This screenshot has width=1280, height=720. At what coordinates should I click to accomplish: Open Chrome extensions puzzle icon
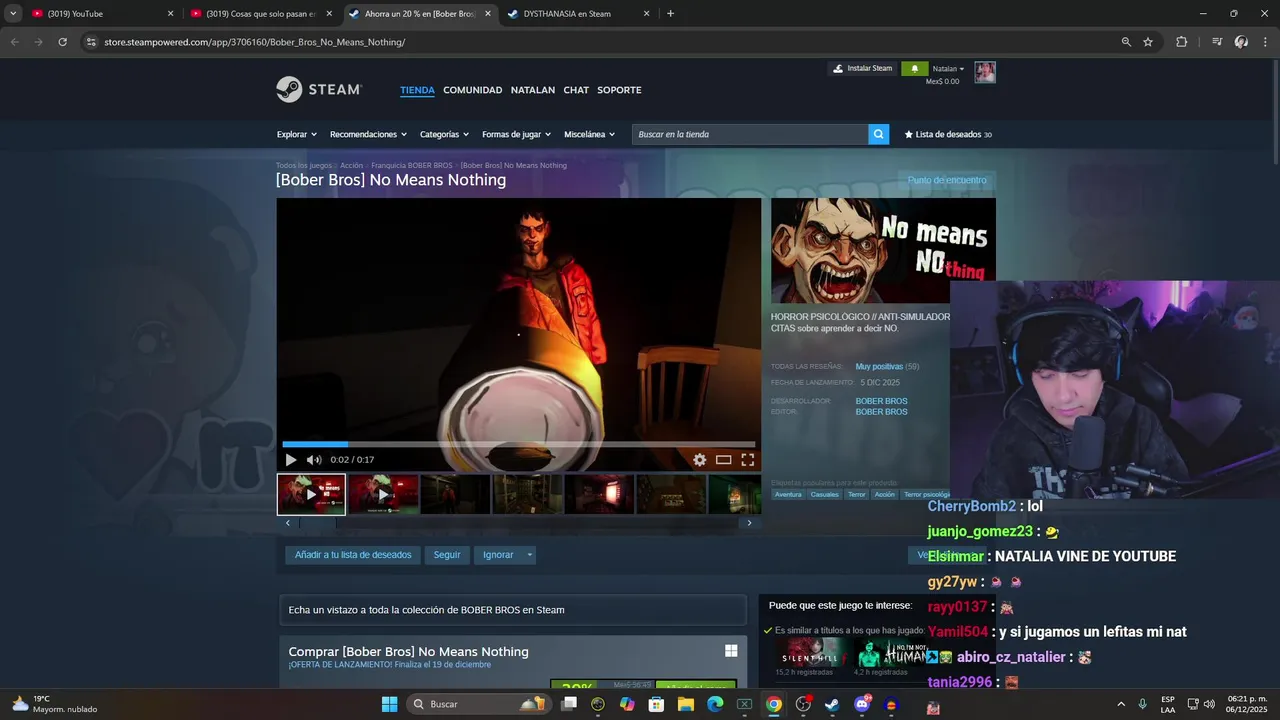1182,42
